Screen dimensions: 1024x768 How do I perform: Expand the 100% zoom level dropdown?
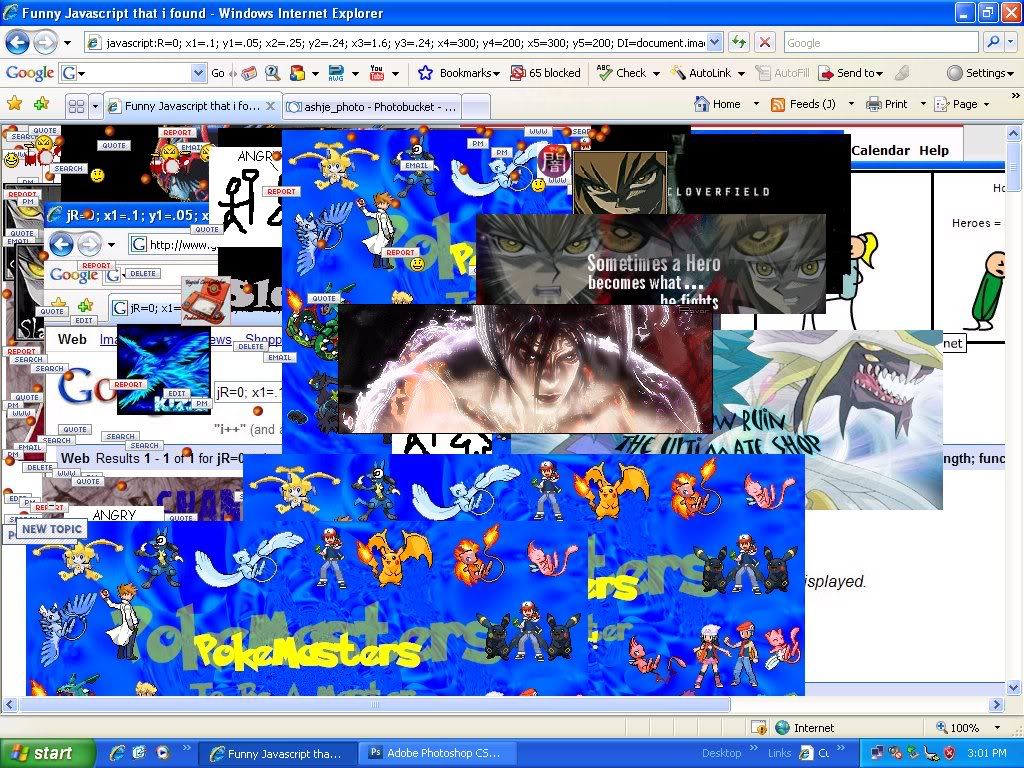tap(996, 728)
